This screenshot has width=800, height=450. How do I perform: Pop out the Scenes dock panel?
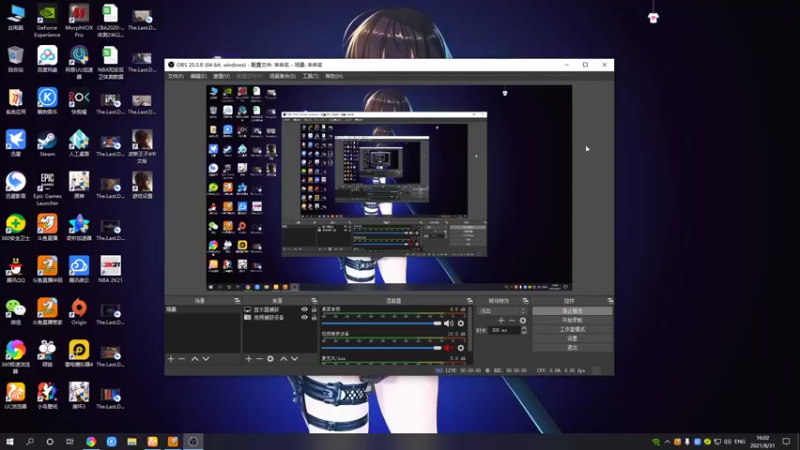237,301
